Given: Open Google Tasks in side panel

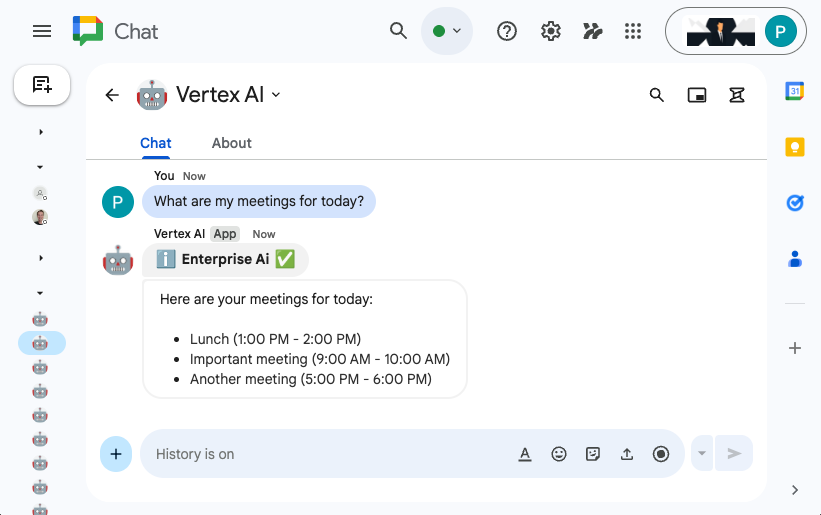Looking at the screenshot, I should click(795, 203).
